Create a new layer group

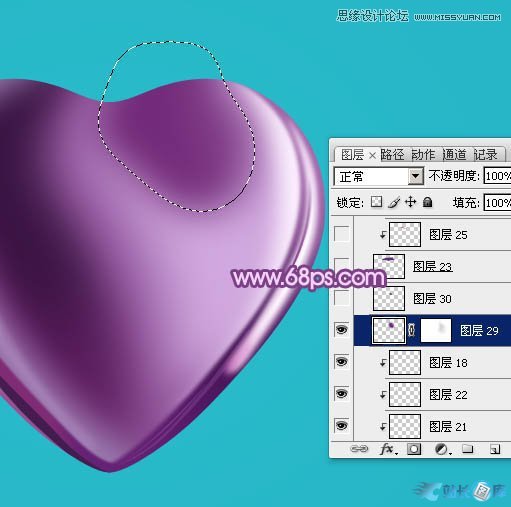467,449
